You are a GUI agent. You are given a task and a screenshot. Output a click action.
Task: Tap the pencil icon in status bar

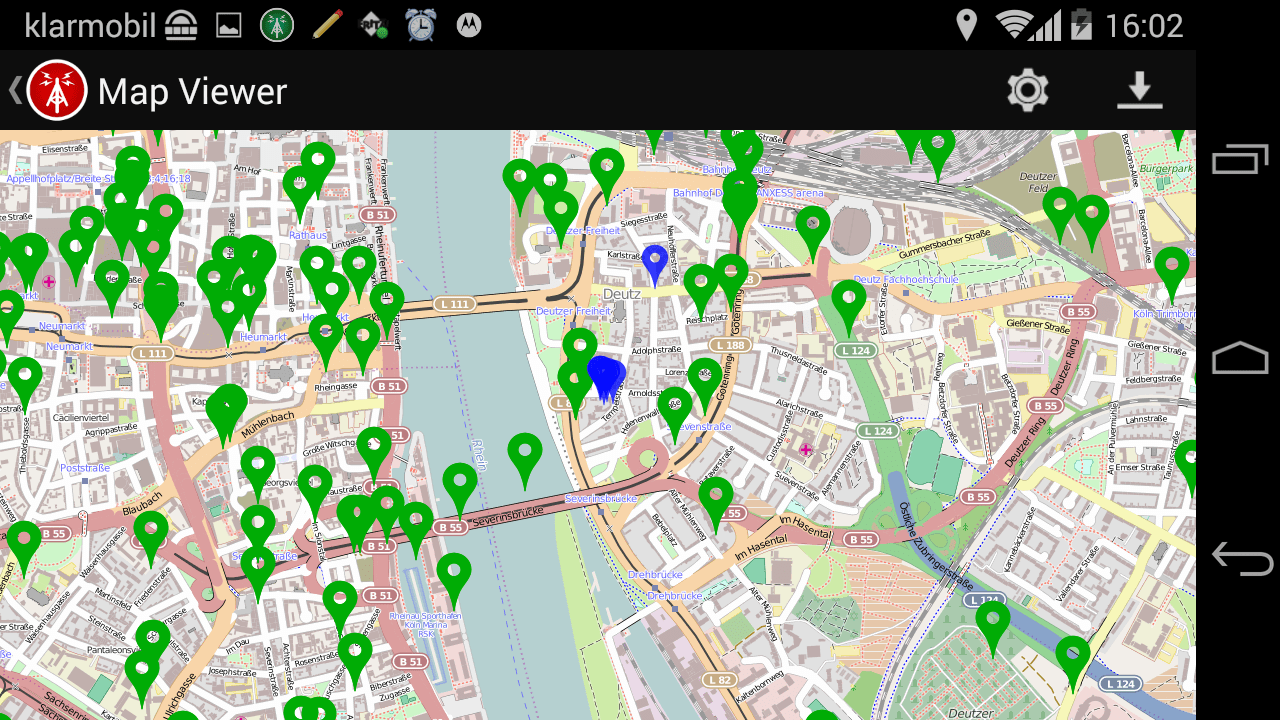pyautogui.click(x=327, y=24)
